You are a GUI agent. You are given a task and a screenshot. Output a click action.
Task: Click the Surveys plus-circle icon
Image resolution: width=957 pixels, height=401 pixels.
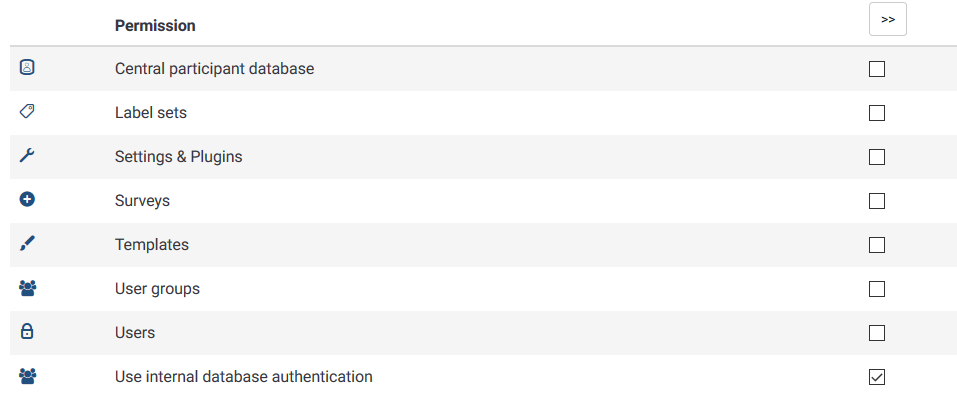click(27, 199)
